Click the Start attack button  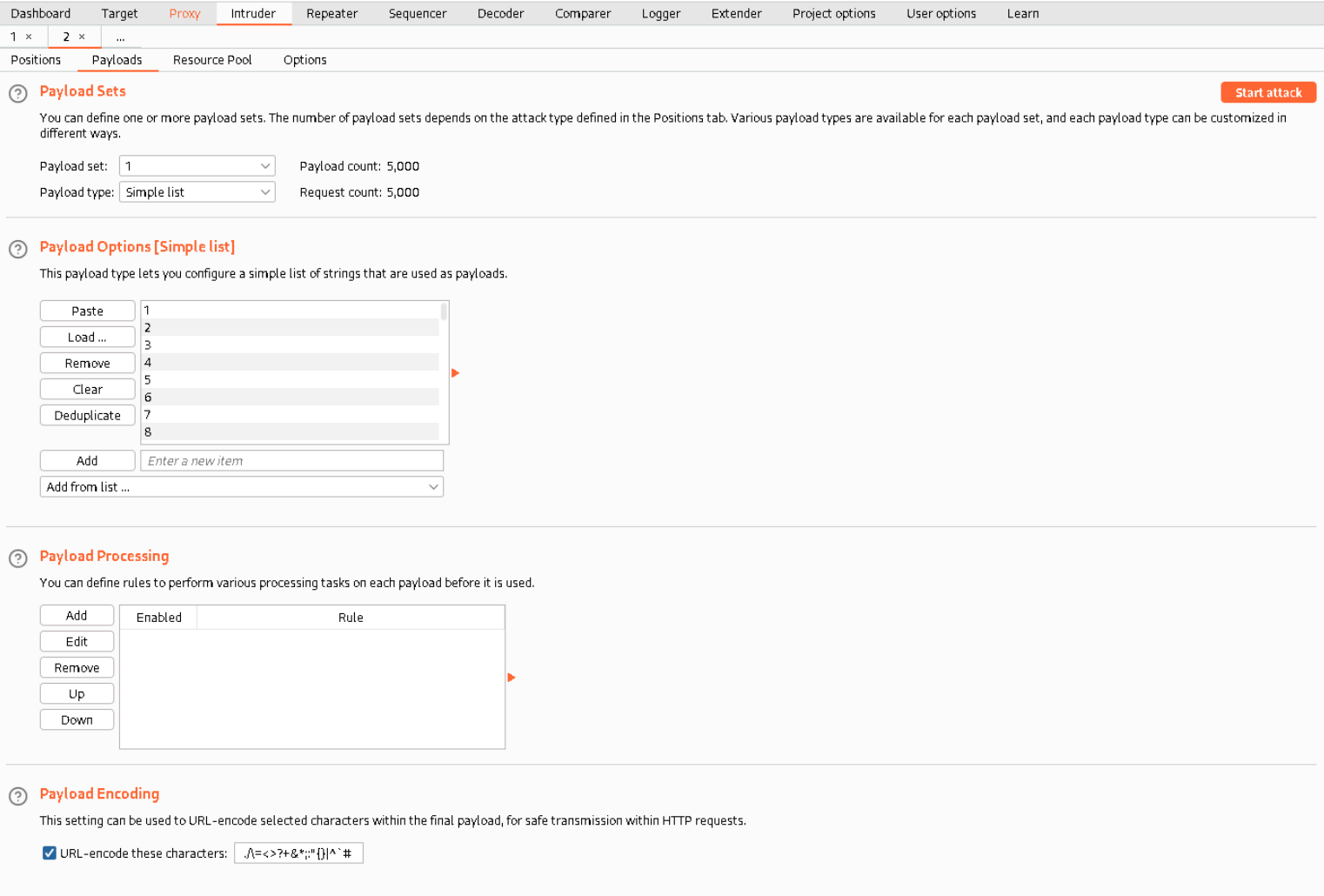pos(1268,92)
